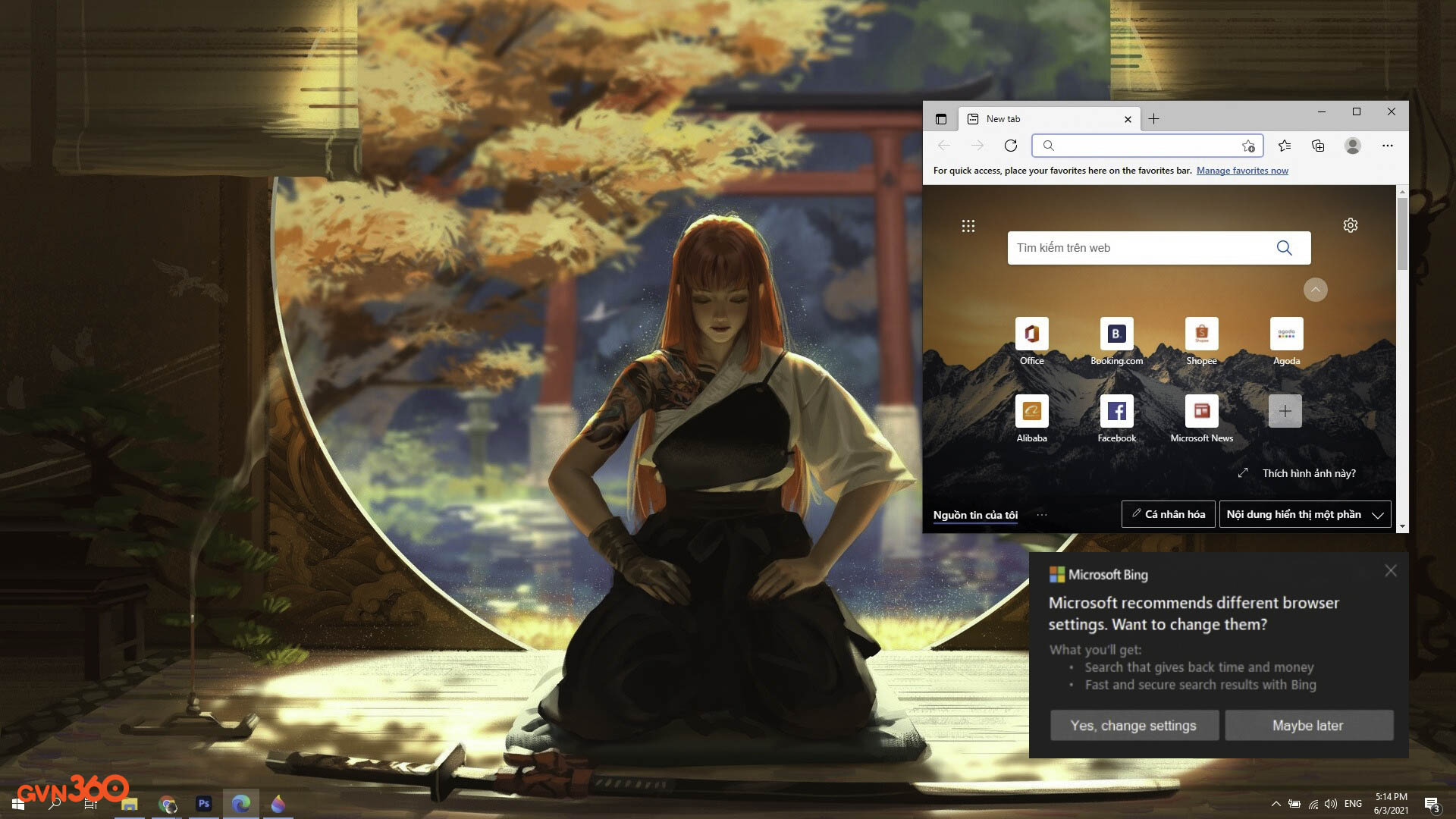Screen dimensions: 1456x819
Task: Click the new tab page vertical scrollbar
Action: (x=1402, y=234)
